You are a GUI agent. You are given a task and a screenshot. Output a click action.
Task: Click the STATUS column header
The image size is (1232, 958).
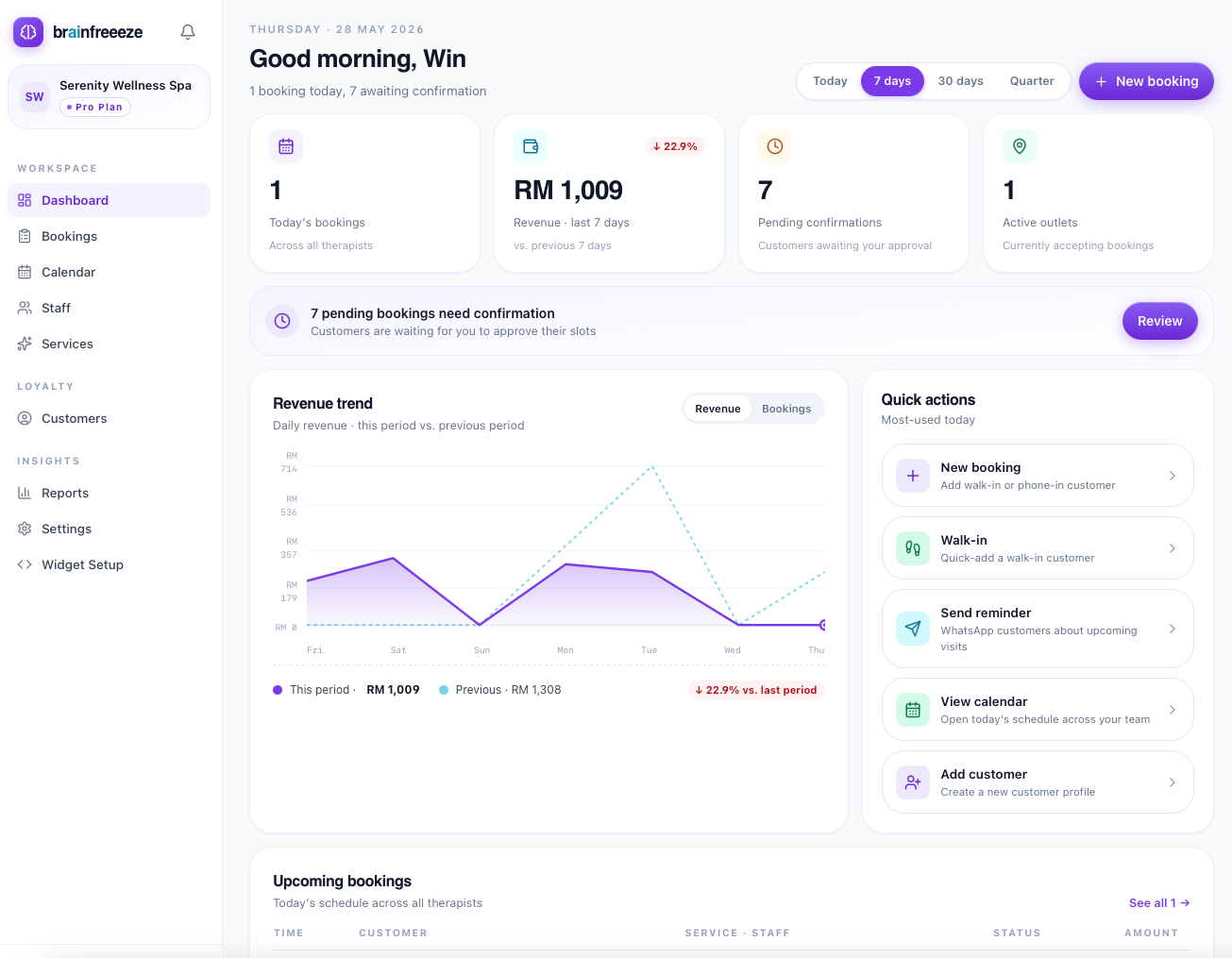click(1017, 933)
